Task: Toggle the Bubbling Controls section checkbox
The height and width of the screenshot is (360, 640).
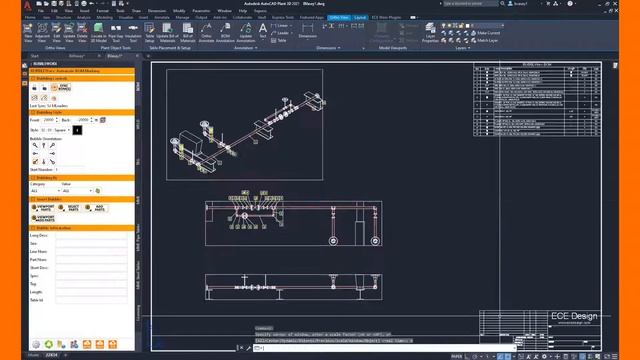Action: [x=33, y=78]
